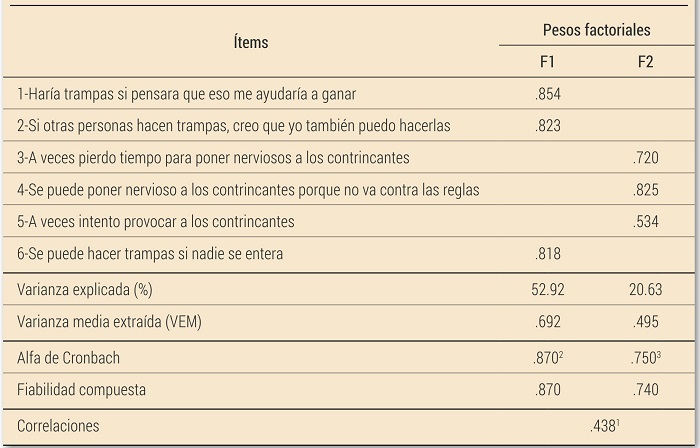Select the Fiabilidad compuesta row label
The image size is (700, 448).
(x=81, y=390)
